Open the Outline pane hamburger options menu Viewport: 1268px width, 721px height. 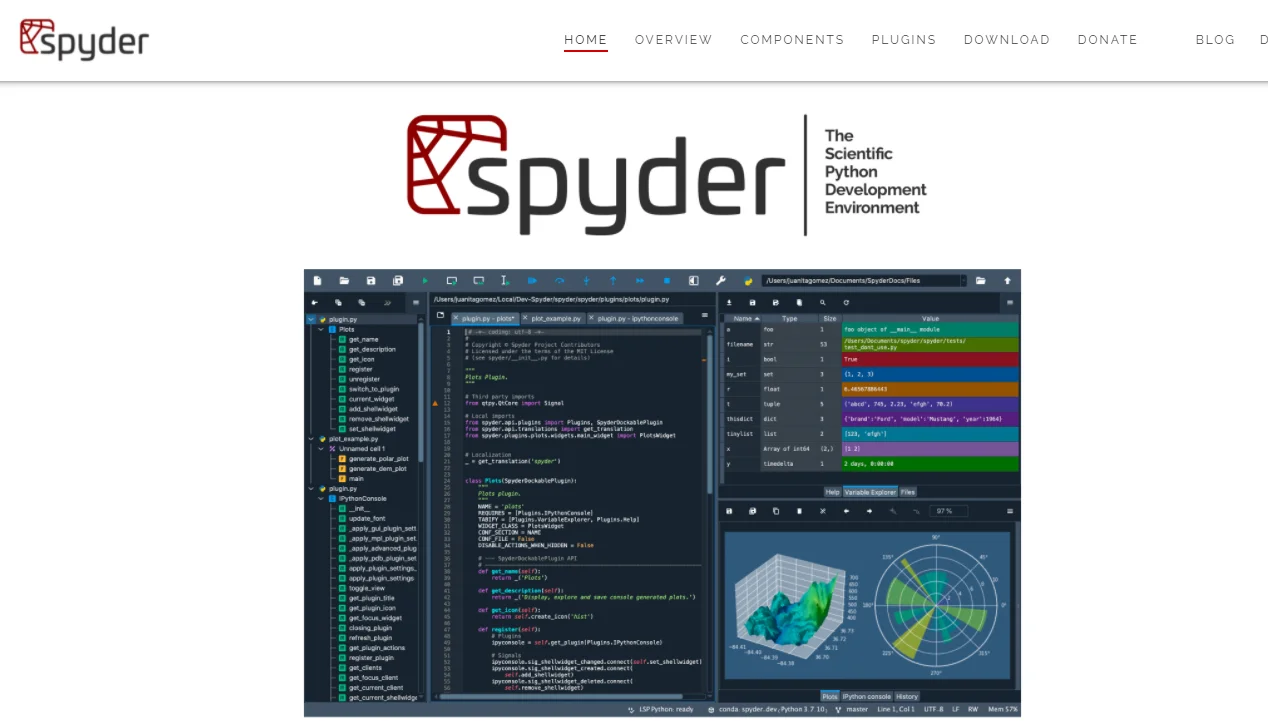click(x=416, y=302)
